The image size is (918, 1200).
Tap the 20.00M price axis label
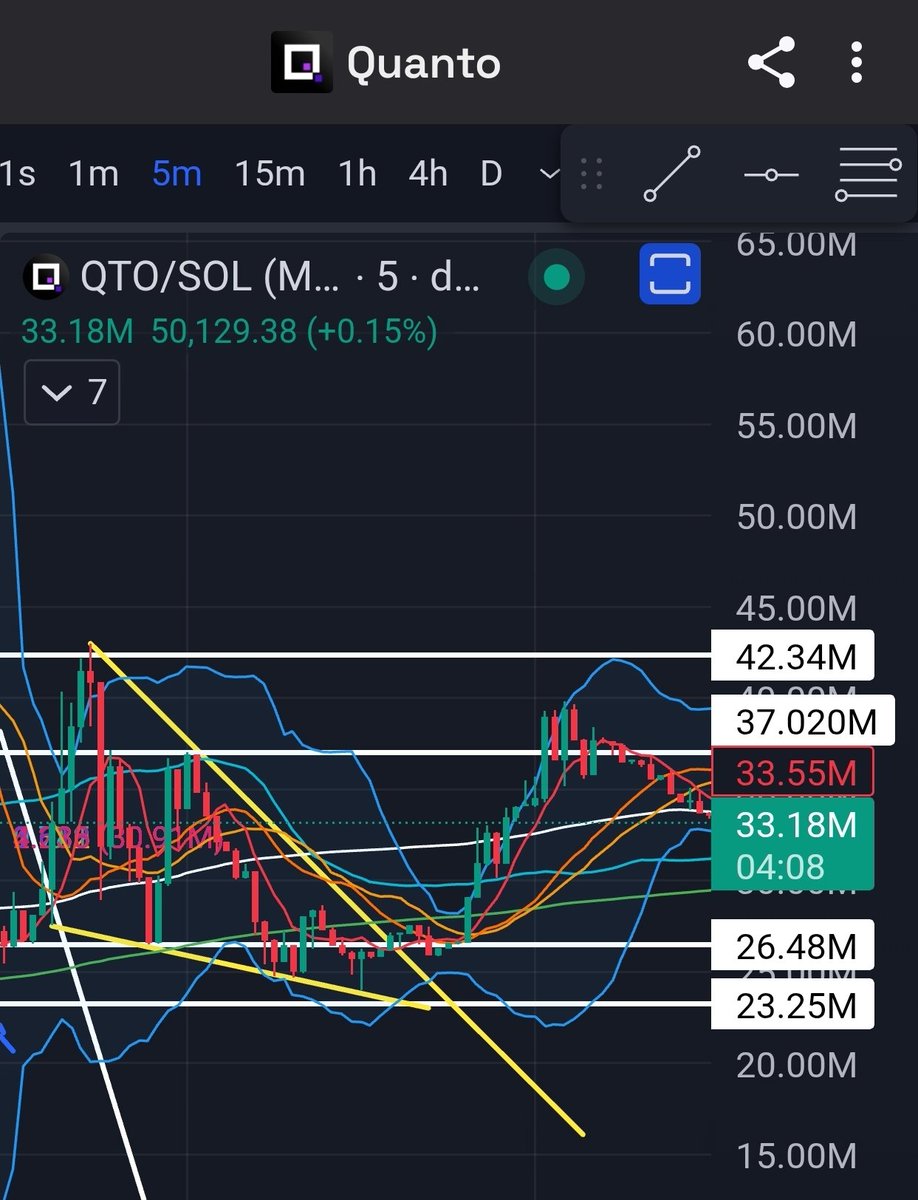tap(796, 1065)
